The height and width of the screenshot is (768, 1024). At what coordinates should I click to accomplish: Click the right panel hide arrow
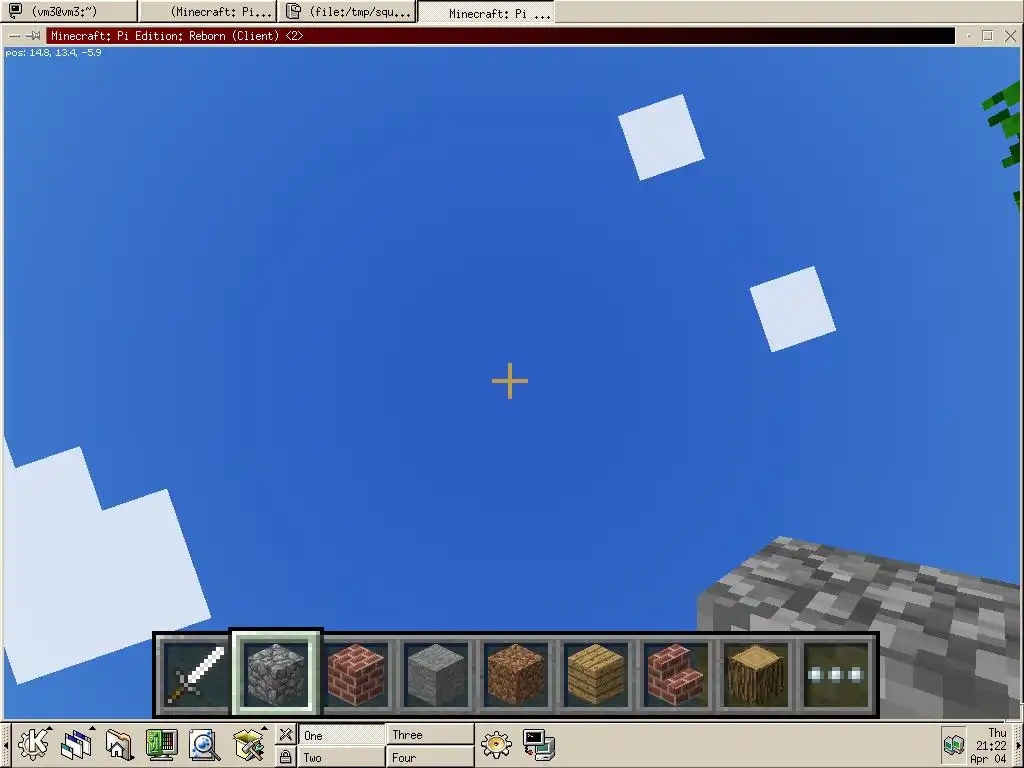click(x=1018, y=745)
